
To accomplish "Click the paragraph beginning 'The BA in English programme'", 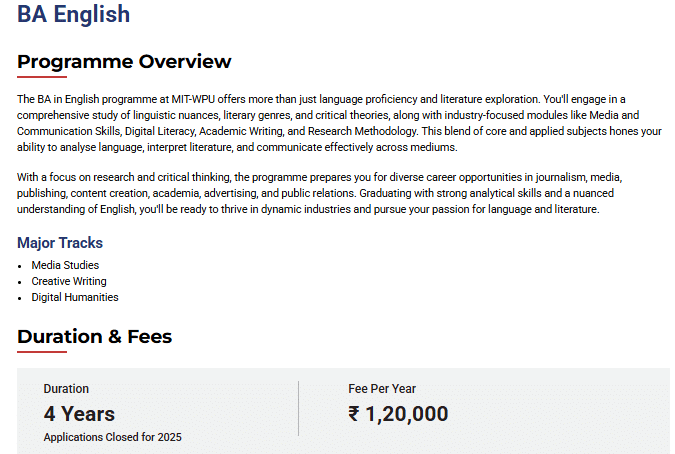I will tap(340, 123).
